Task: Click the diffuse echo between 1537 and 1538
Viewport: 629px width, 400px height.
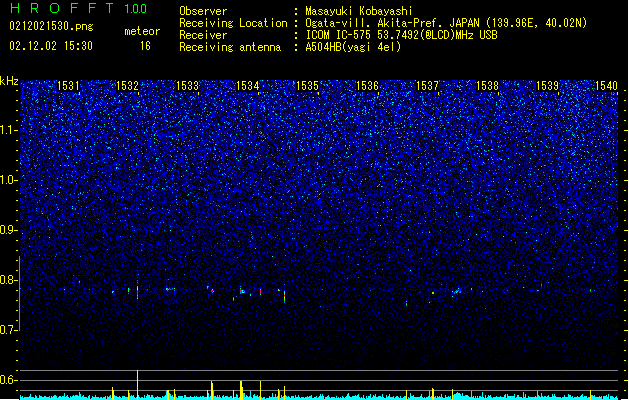Action: [457, 291]
